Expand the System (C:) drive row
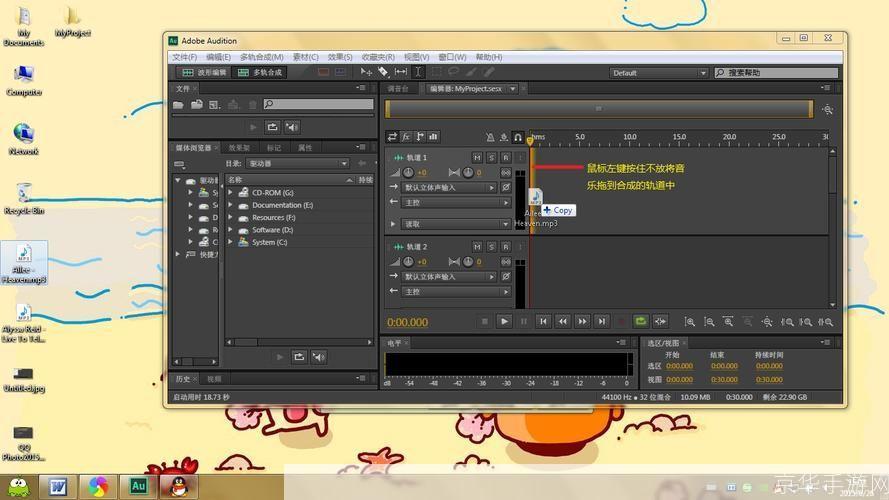Screen dimensions: 889x500 231,242
